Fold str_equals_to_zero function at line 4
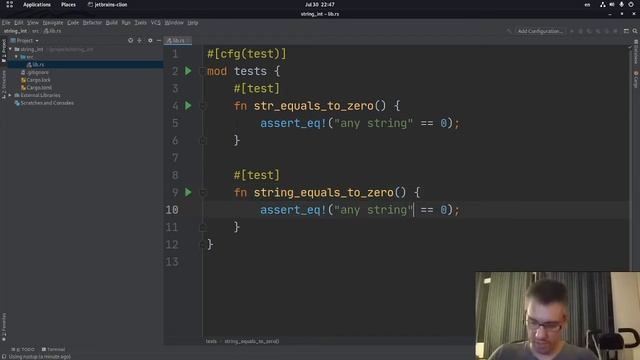Screen dimensions: 640x360 tap(202, 106)
